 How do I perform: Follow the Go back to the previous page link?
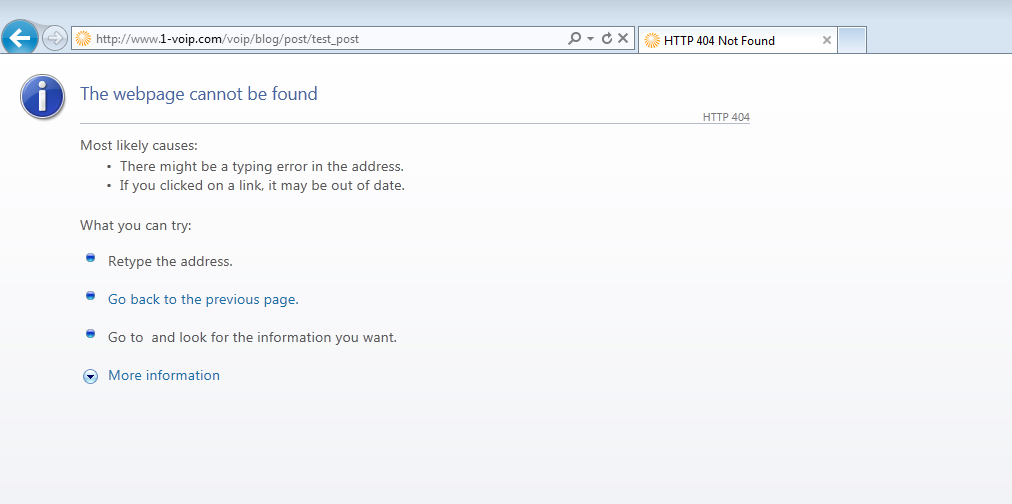[203, 299]
